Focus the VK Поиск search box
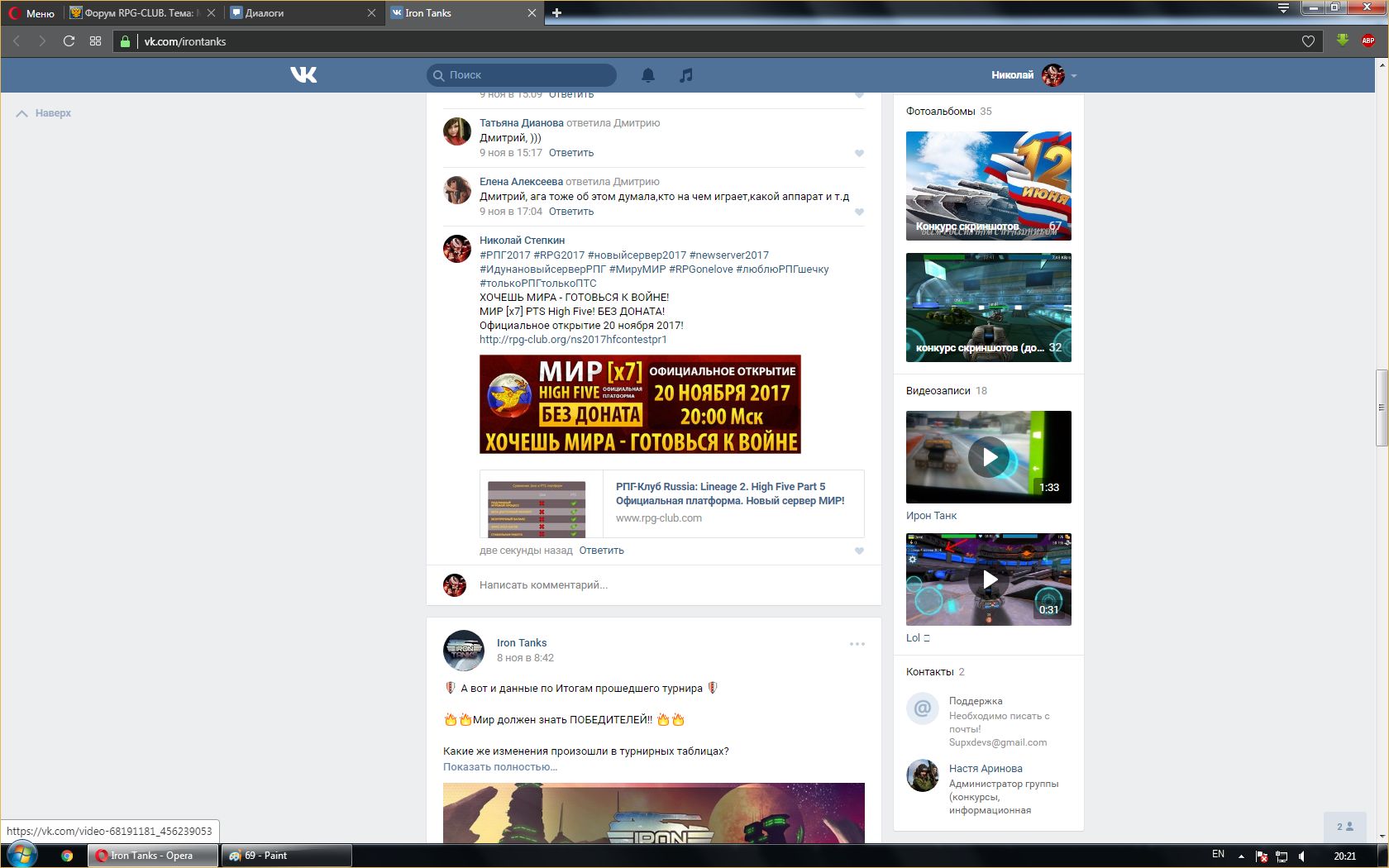This screenshot has width=1389, height=868. point(522,75)
